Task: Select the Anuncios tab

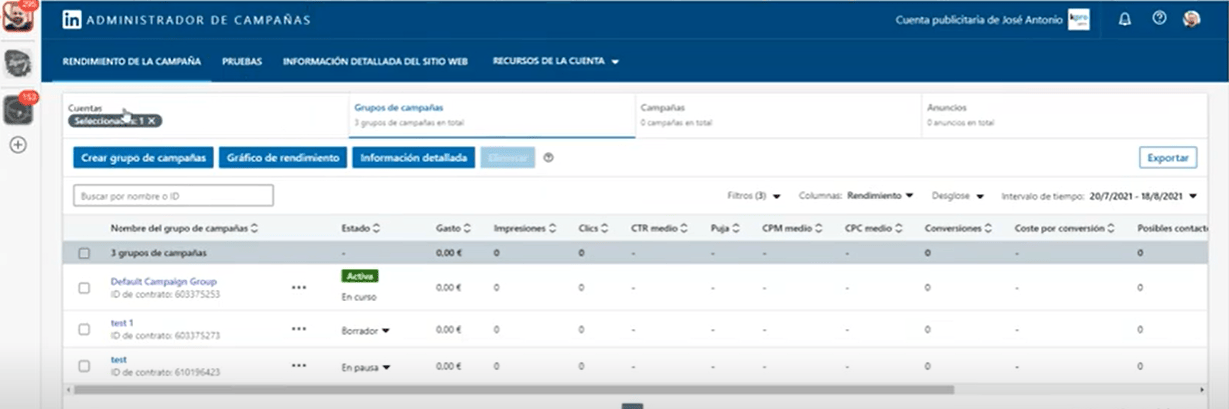Action: coord(1063,115)
